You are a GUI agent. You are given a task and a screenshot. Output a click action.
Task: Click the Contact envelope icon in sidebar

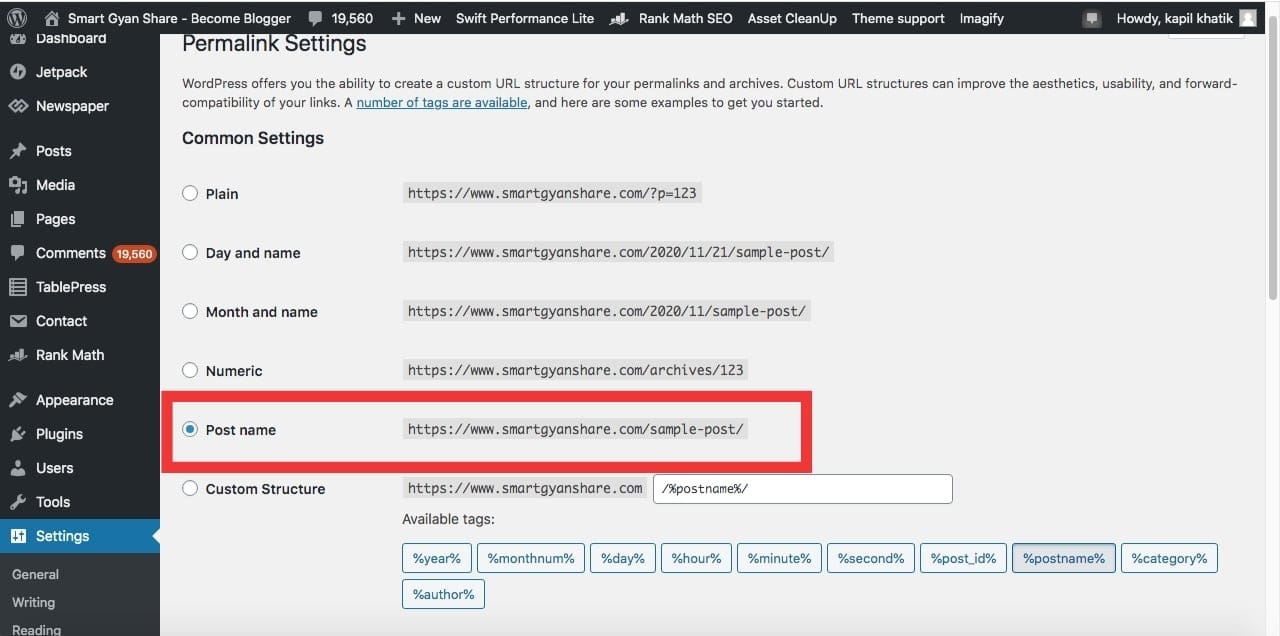coord(17,321)
